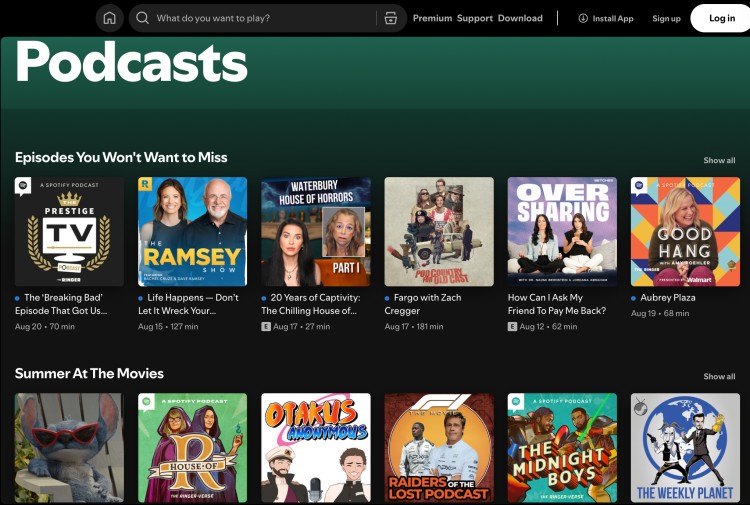
Task: Show all Episodes You Won't Want to Miss
Action: pos(719,160)
